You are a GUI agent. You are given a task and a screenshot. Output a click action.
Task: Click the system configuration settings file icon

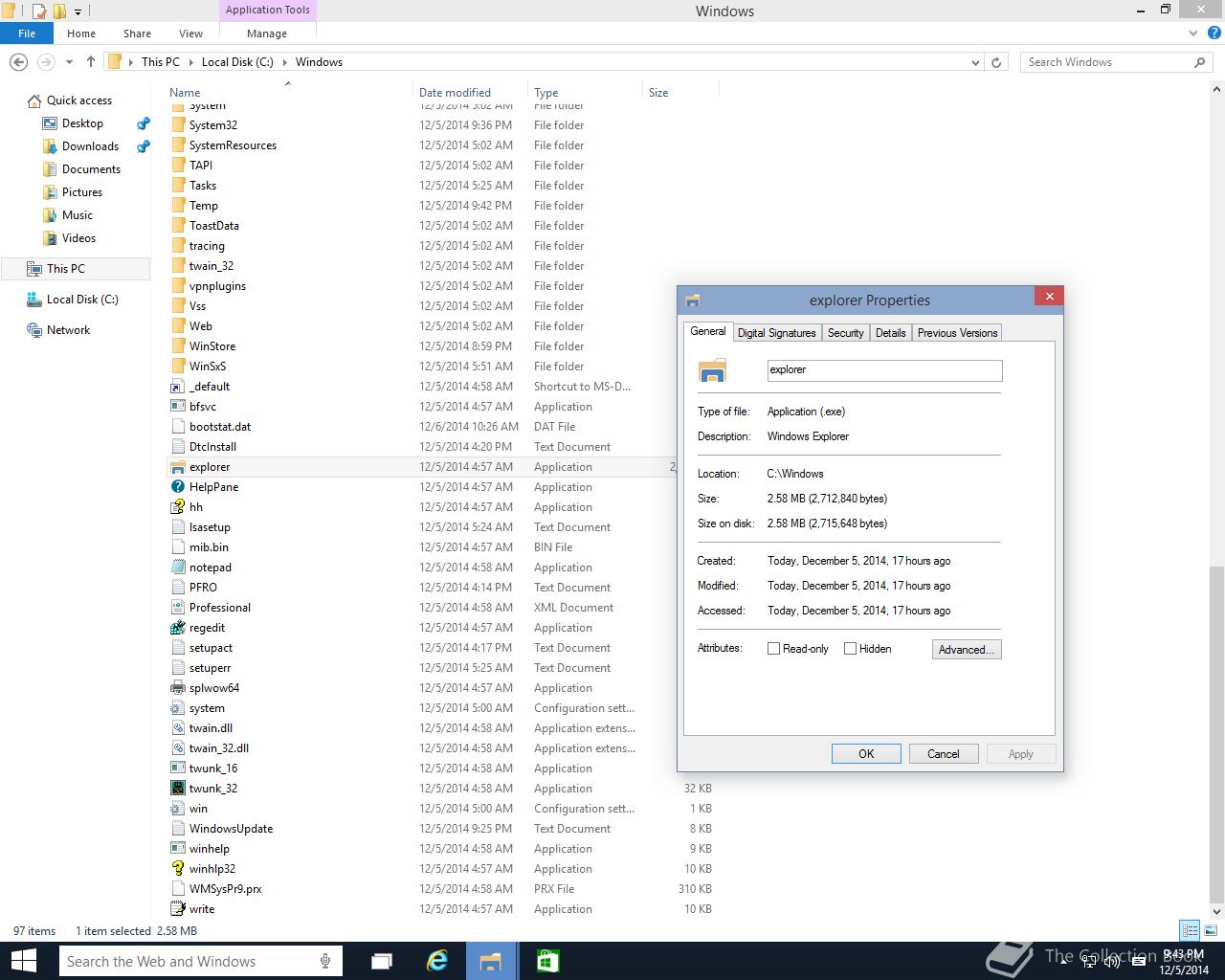point(177,708)
